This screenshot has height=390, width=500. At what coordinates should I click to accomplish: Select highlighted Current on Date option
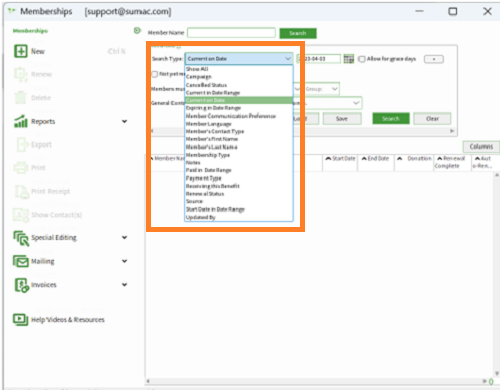pyautogui.click(x=239, y=100)
